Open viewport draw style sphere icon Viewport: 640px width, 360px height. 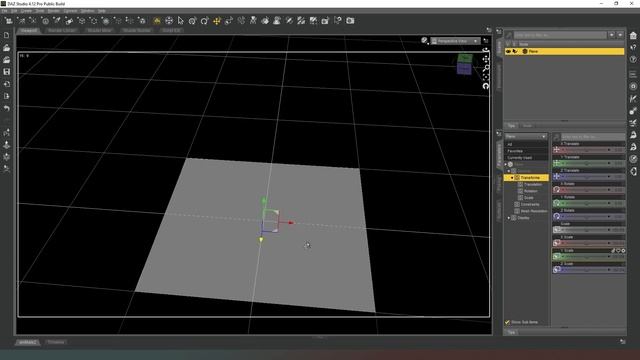tap(424, 40)
